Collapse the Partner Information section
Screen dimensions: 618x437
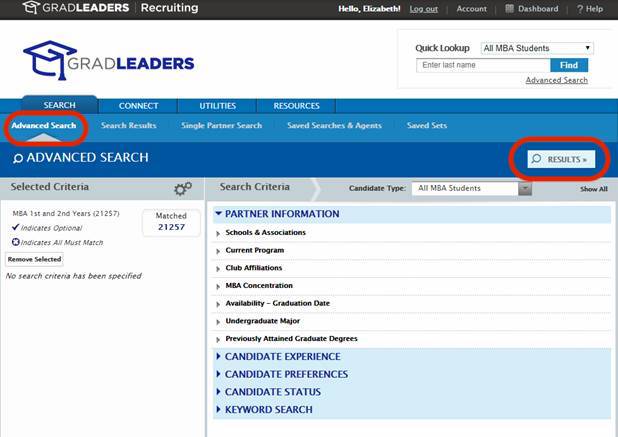click(x=218, y=214)
